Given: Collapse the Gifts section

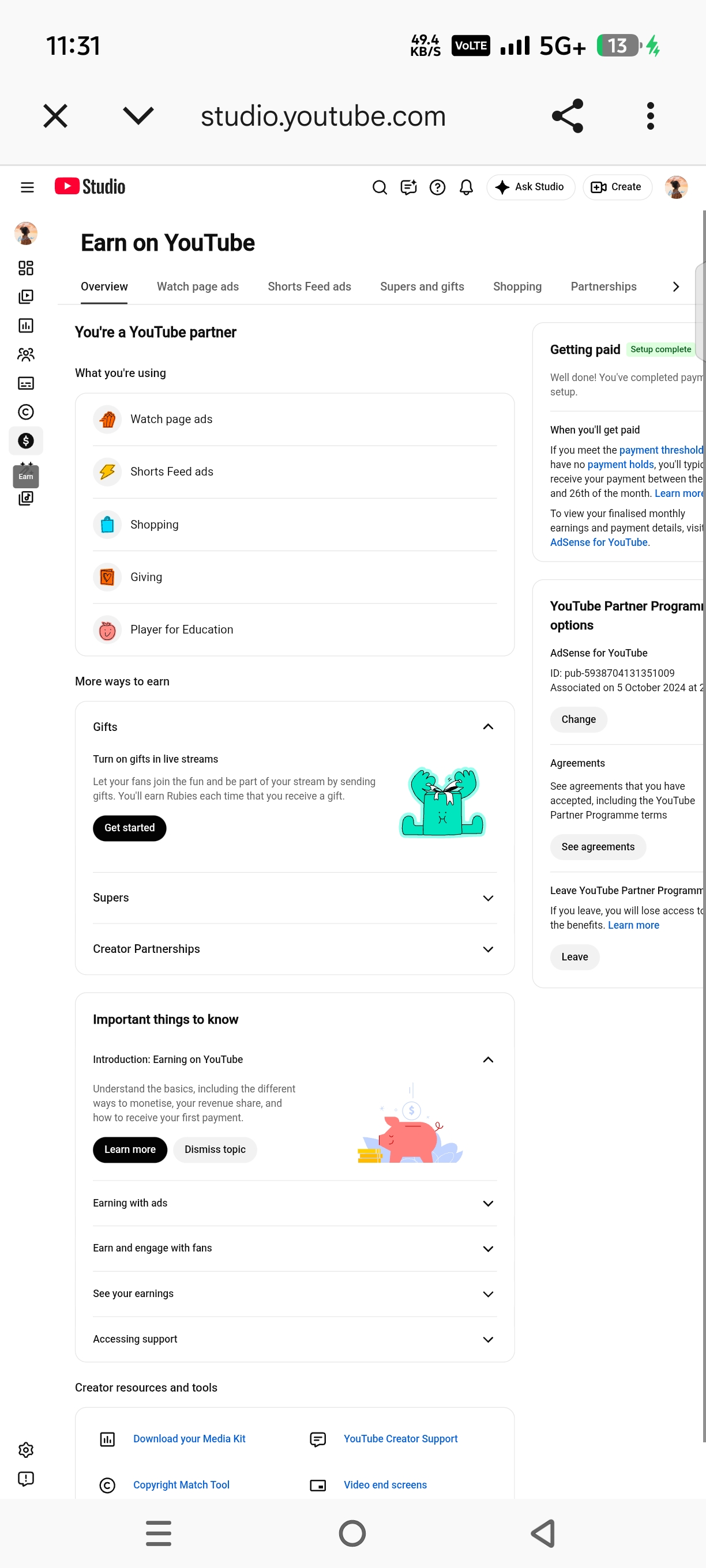Looking at the screenshot, I should [x=488, y=727].
